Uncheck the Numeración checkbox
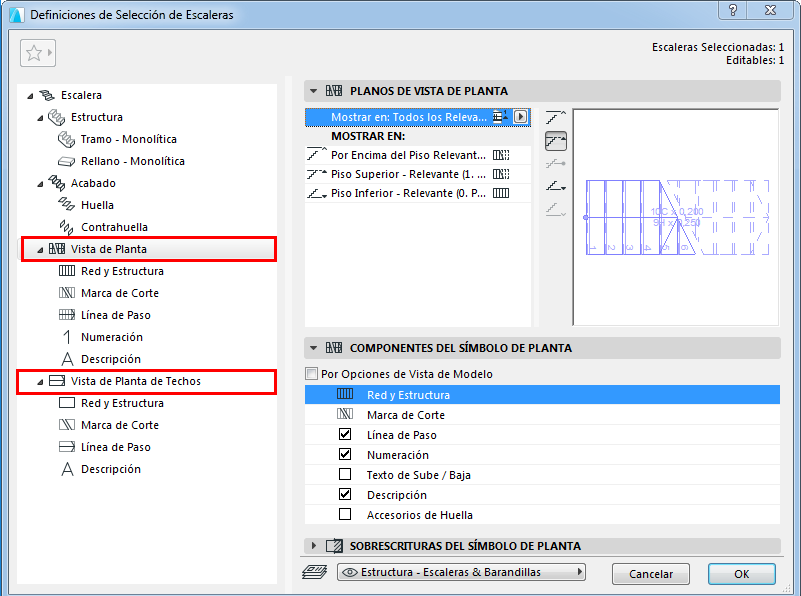Image resolution: width=801 pixels, height=596 pixels. coord(345,455)
